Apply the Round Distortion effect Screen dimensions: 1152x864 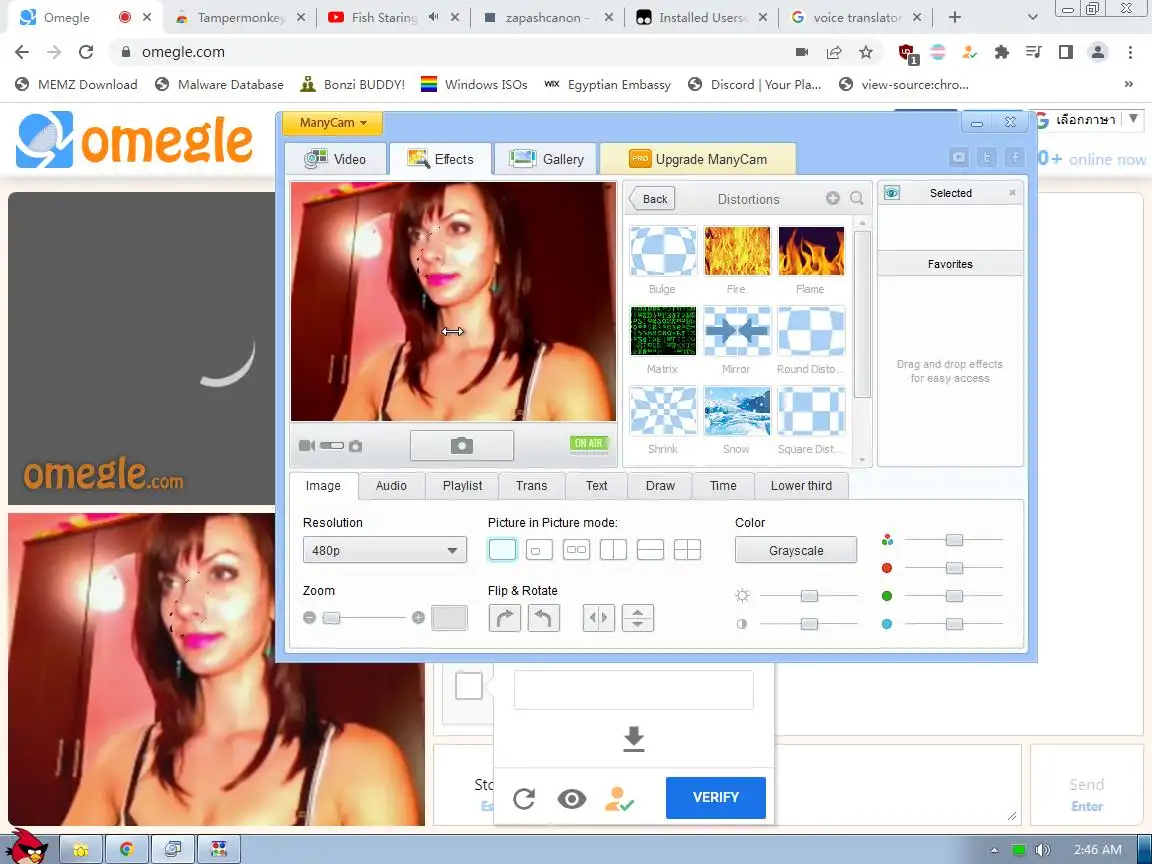tap(811, 331)
